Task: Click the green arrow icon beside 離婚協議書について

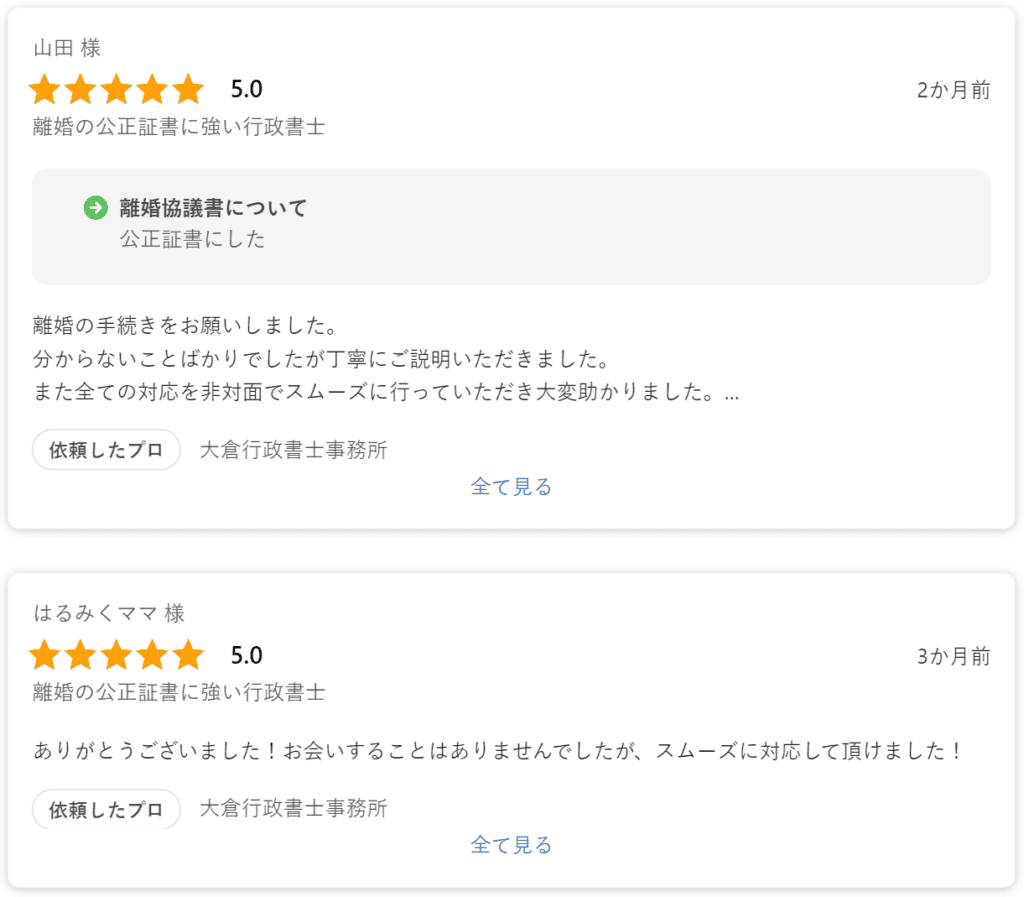Action: pyautogui.click(x=95, y=208)
